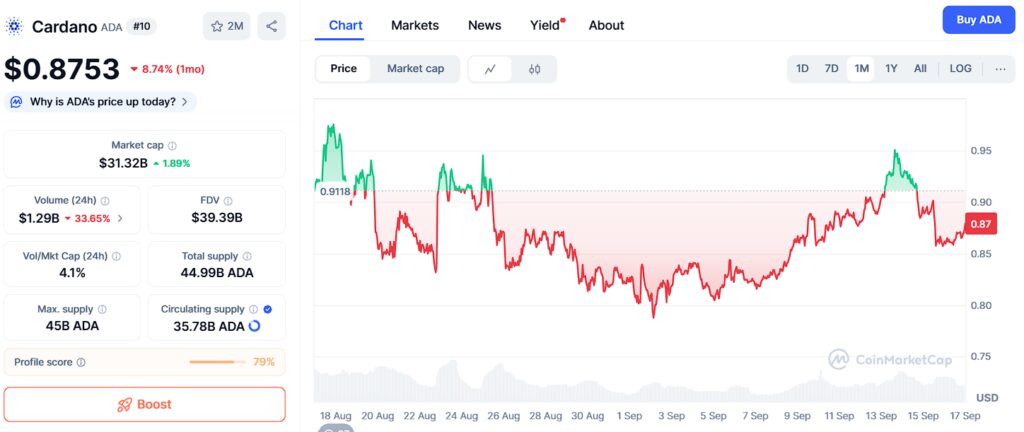The image size is (1024, 432).
Task: Add Cardano to watchlist with star
Action: pyautogui.click(x=227, y=26)
